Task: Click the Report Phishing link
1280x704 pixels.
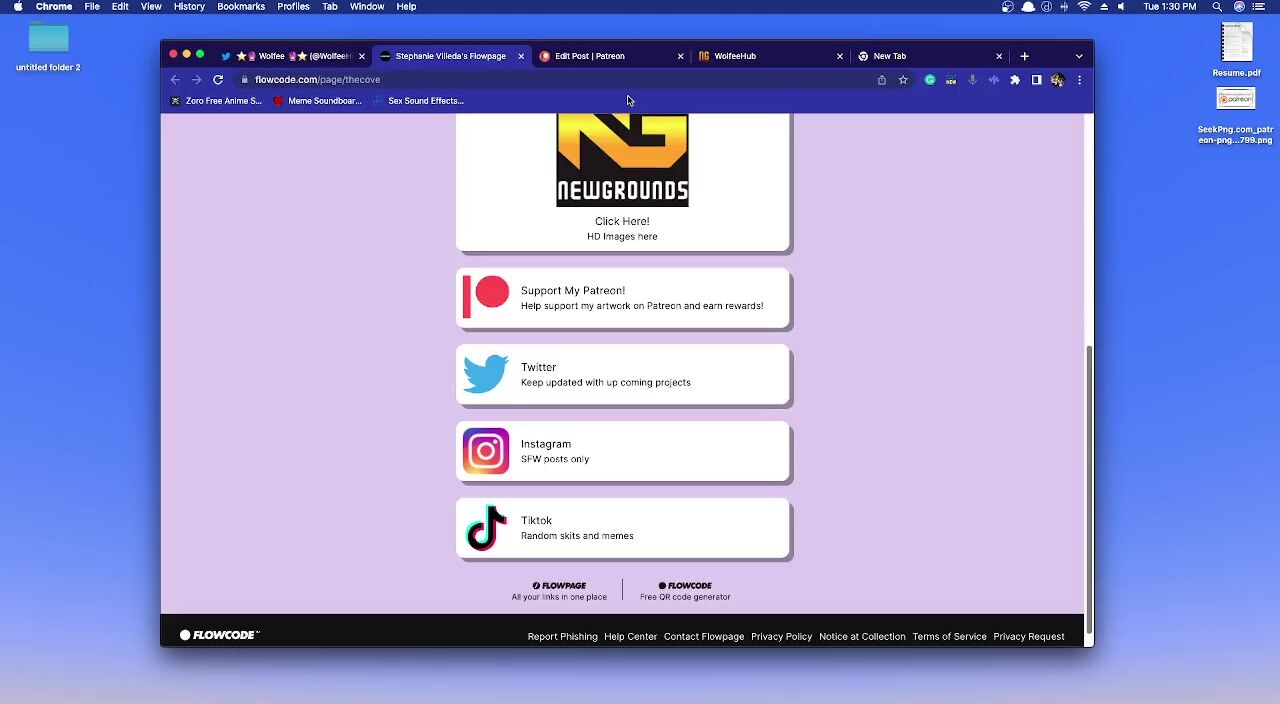Action: point(562,637)
